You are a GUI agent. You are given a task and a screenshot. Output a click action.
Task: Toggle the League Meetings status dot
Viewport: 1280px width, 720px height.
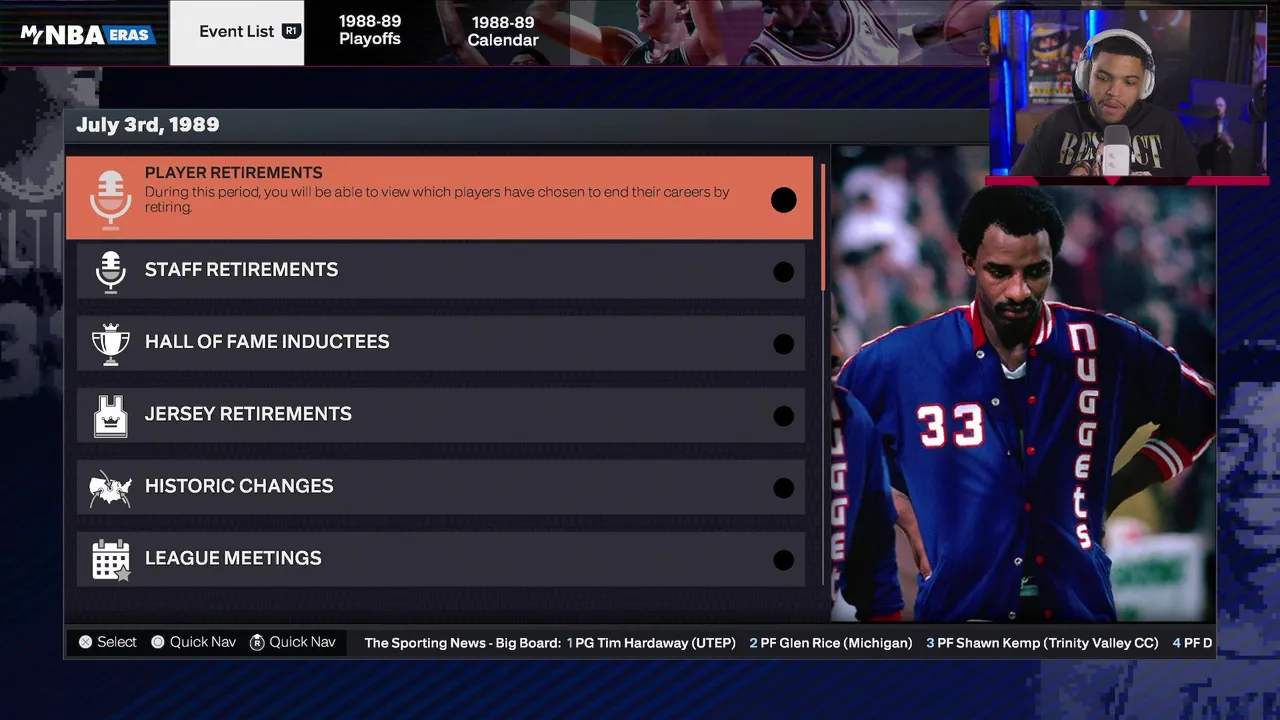click(x=784, y=560)
